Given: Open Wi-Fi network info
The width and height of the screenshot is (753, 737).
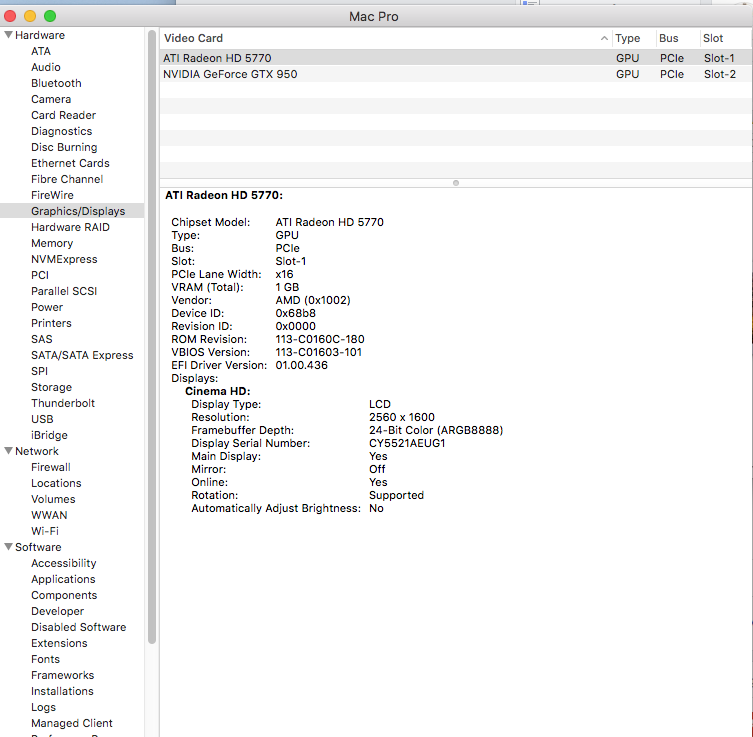Looking at the screenshot, I should [45, 531].
